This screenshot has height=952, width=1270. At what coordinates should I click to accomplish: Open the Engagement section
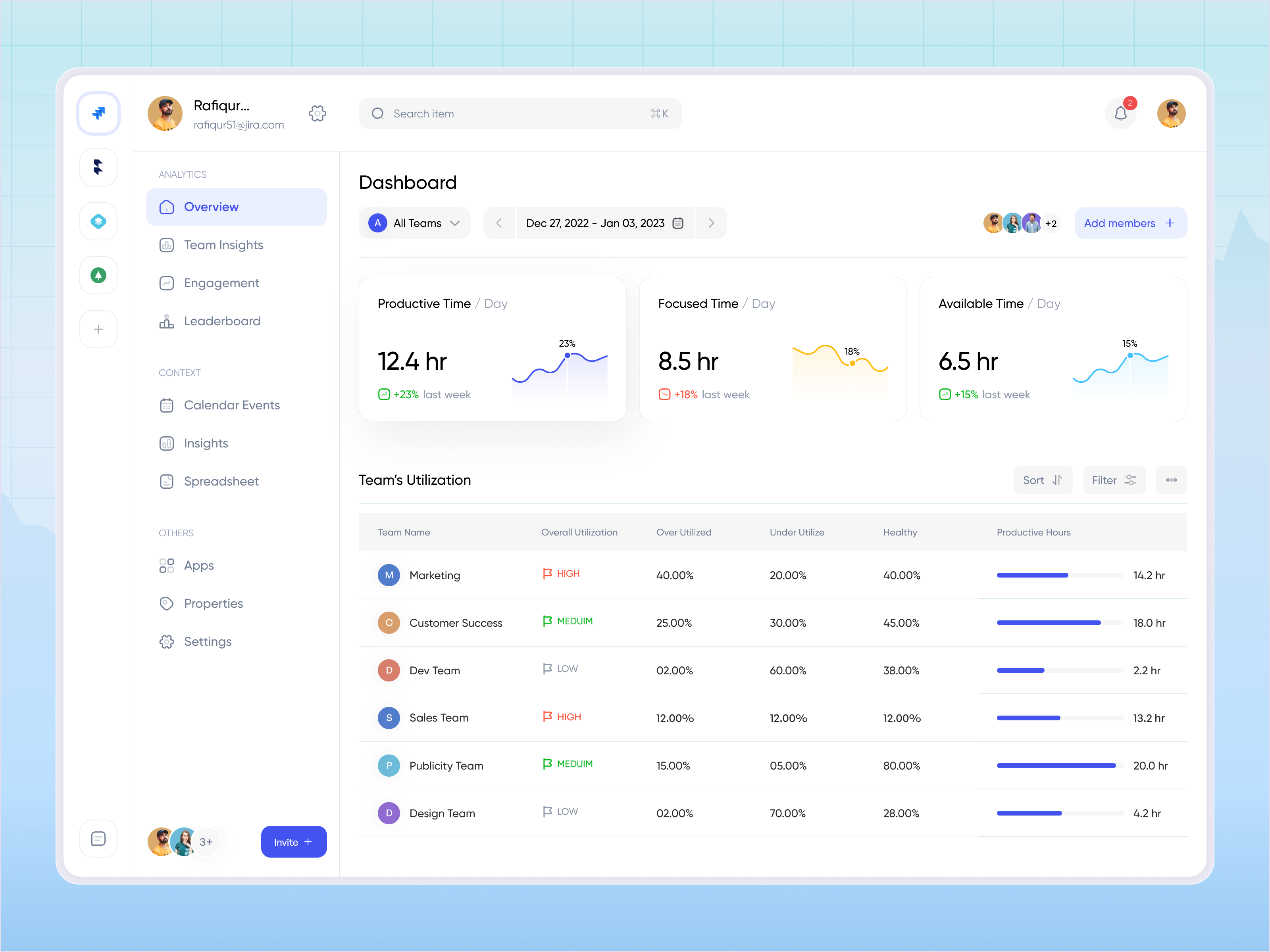(221, 283)
